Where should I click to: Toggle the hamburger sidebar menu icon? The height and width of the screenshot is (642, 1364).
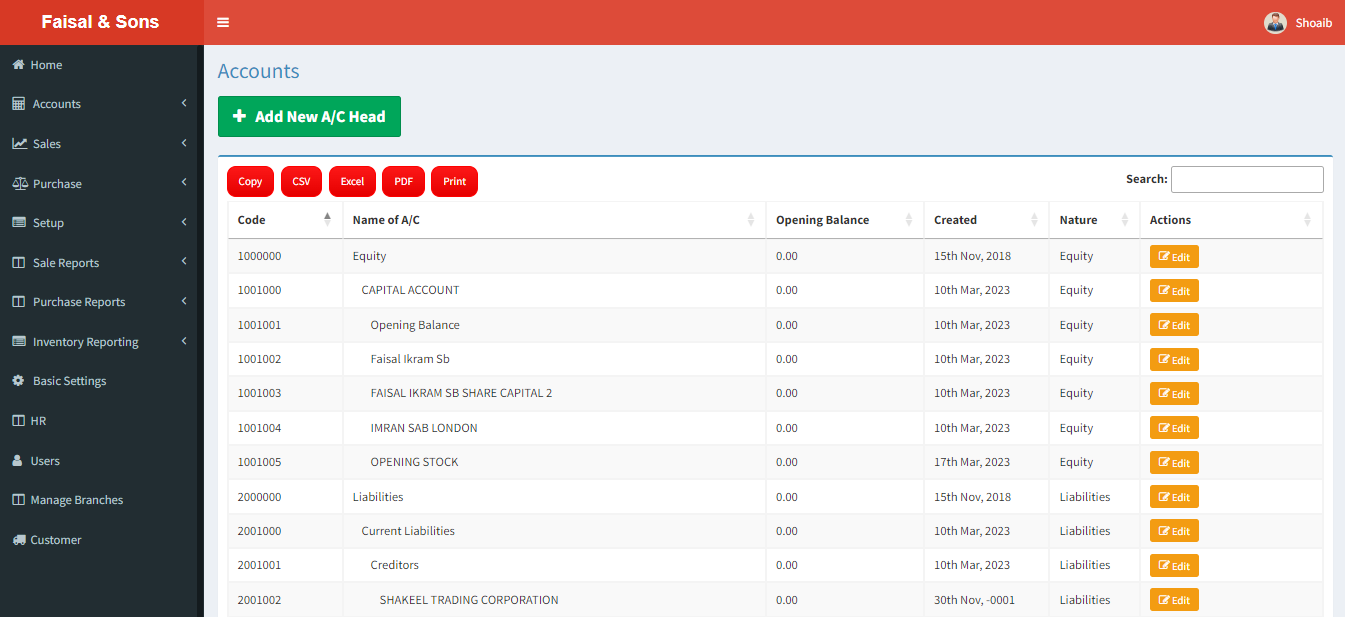pyautogui.click(x=223, y=22)
